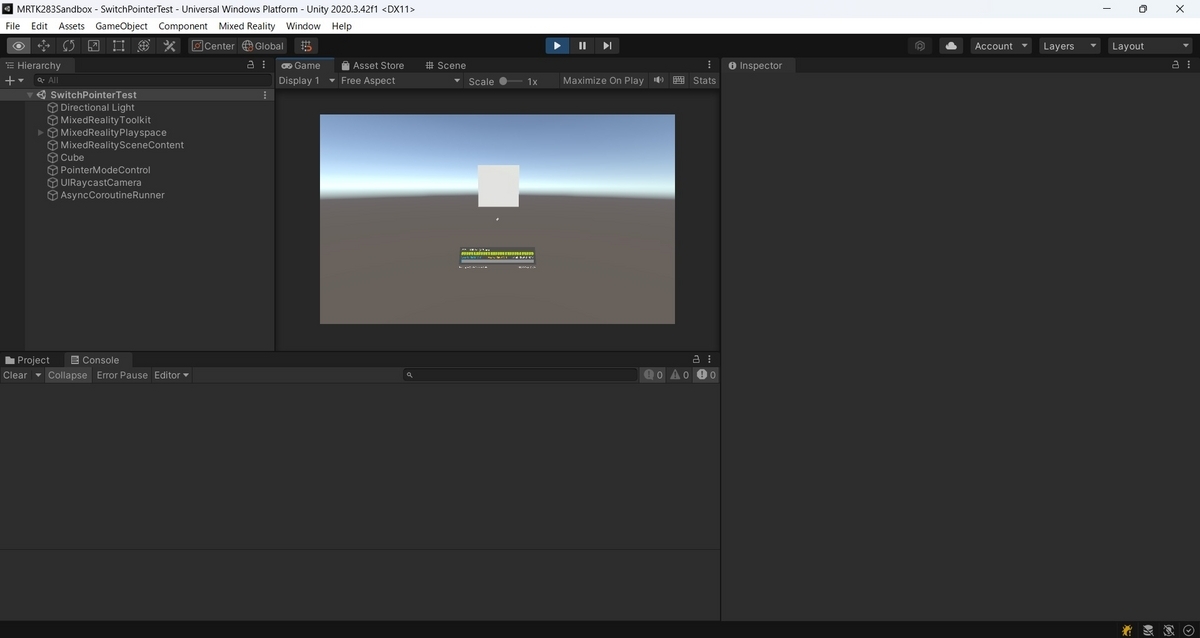Lock the Console panel
1200x638 pixels.
[696, 360]
